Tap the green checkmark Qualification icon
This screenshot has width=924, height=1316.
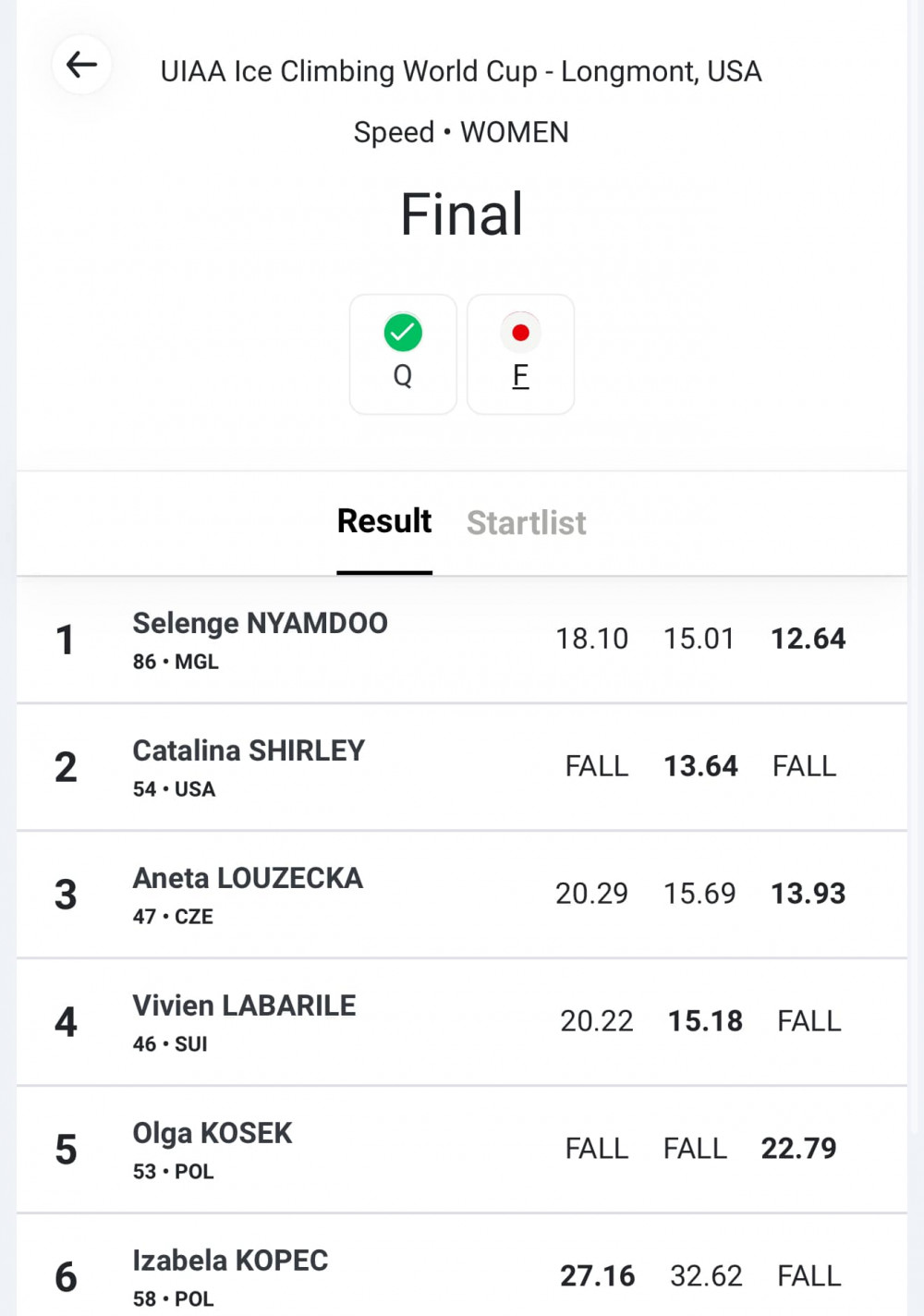click(x=403, y=333)
